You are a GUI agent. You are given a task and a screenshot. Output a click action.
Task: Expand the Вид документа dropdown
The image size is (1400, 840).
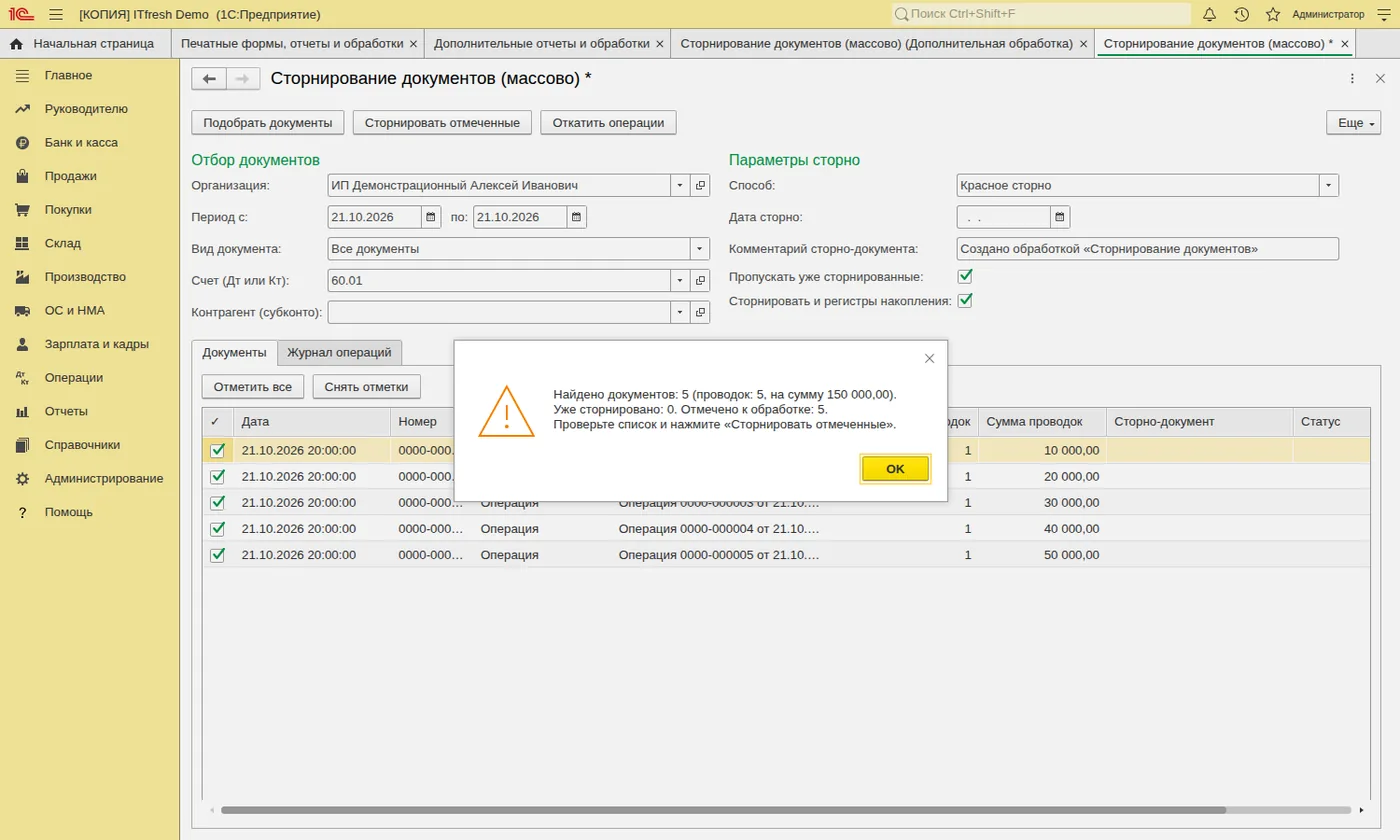(x=699, y=249)
